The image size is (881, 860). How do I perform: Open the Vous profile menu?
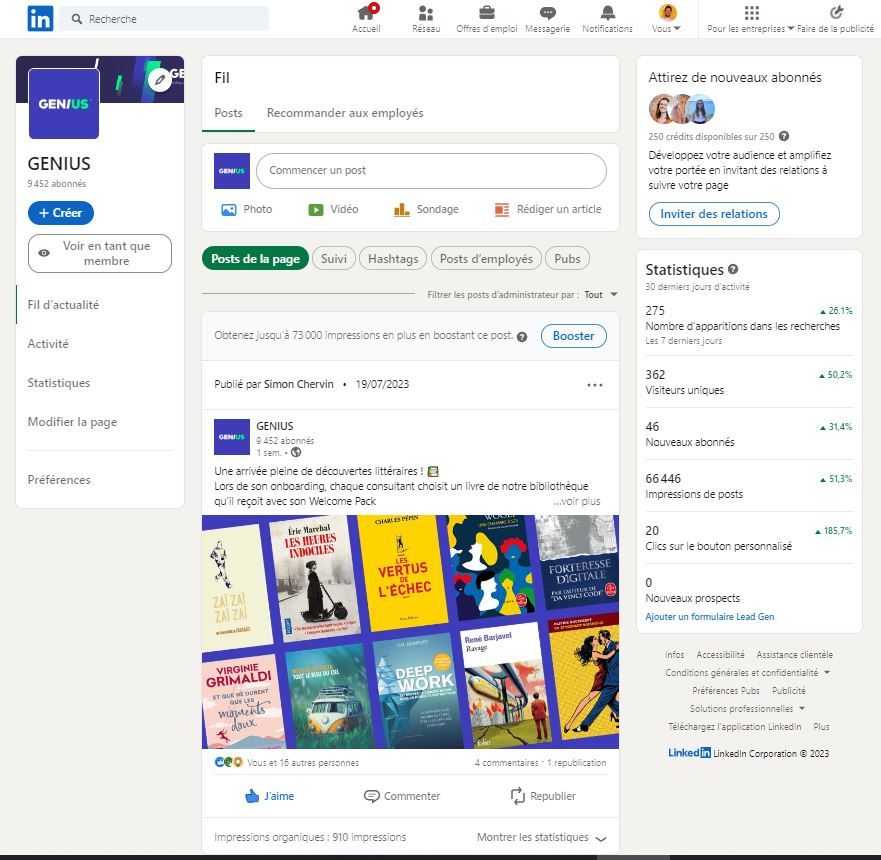click(666, 19)
